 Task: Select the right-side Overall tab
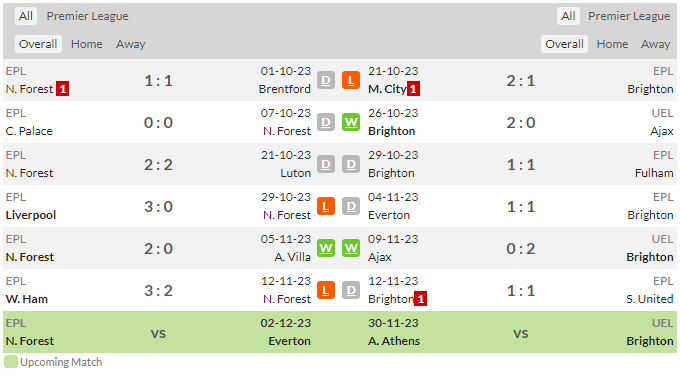pyautogui.click(x=564, y=44)
